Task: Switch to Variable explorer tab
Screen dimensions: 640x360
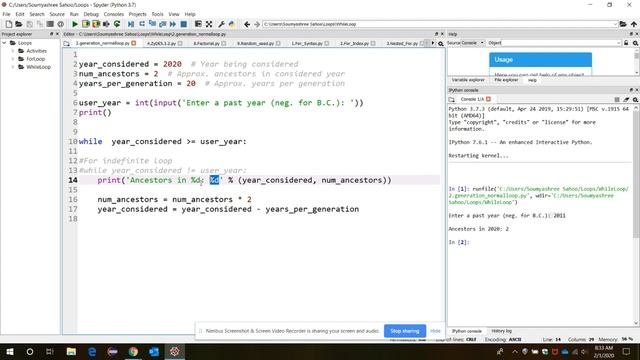Action: click(468, 80)
